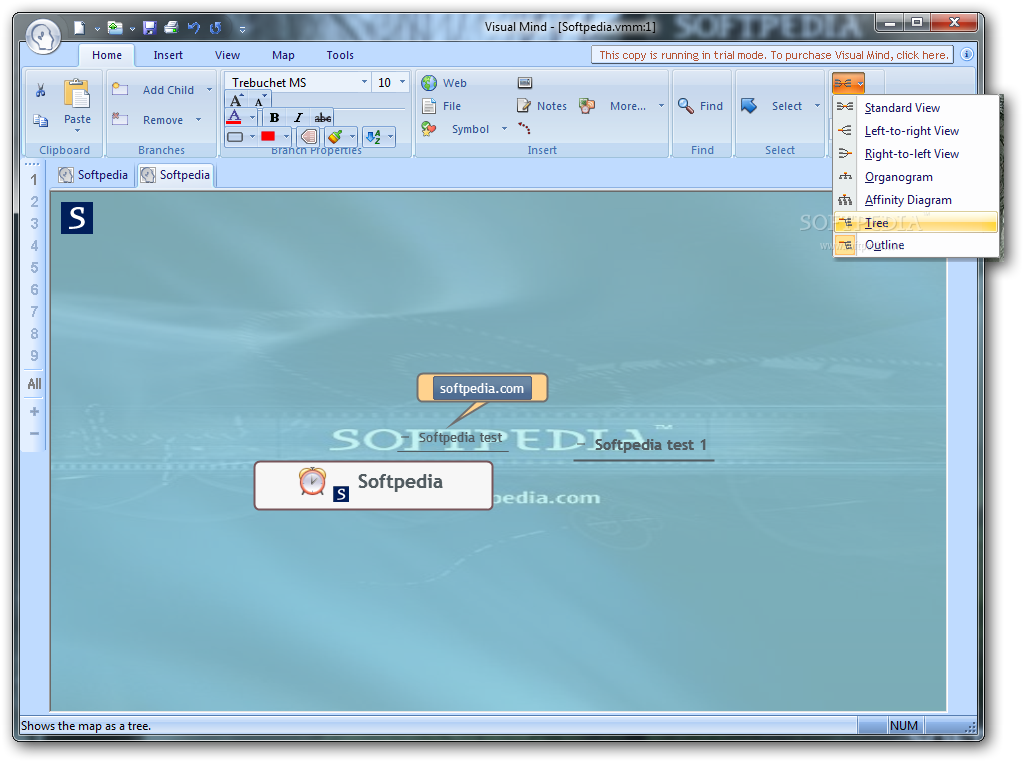The width and height of the screenshot is (1024, 762).
Task: Open the font size 10 dropdown
Action: [402, 82]
